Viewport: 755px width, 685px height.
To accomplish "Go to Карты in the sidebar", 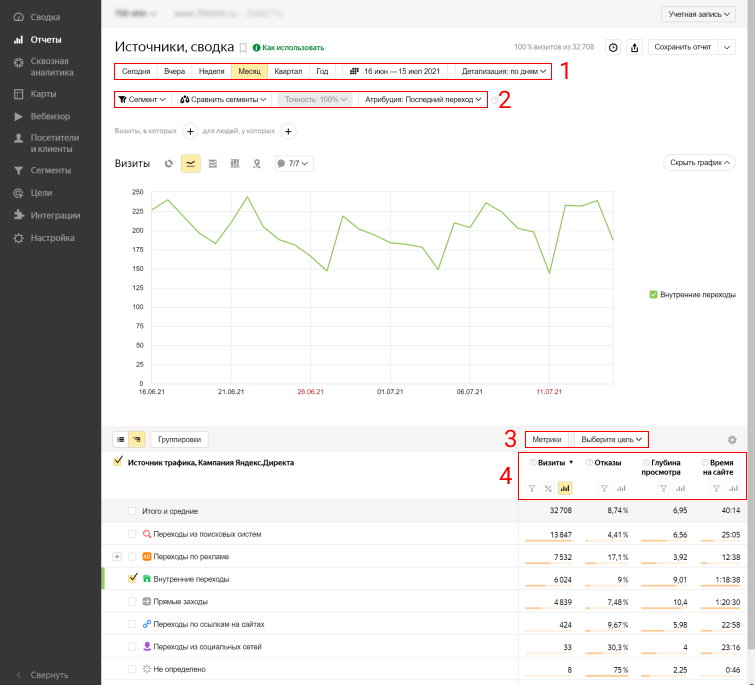I will point(42,94).
